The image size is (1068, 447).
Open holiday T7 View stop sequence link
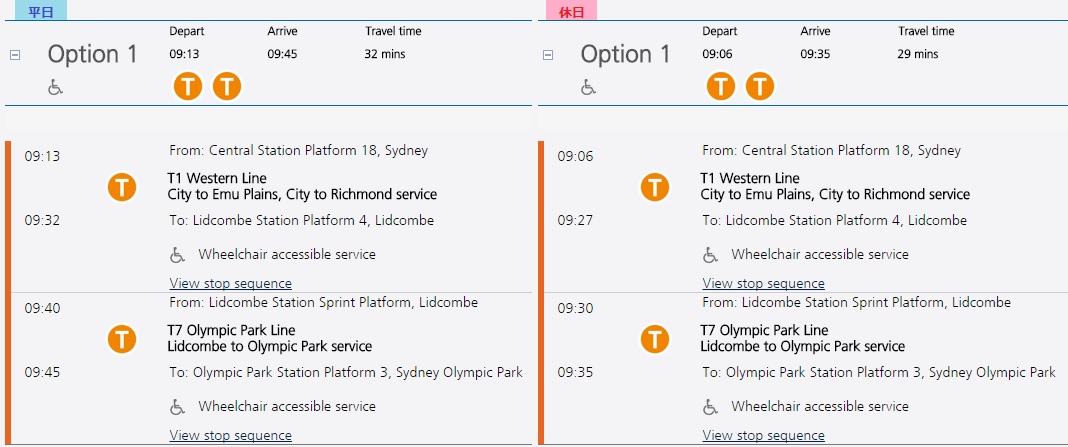[764, 436]
